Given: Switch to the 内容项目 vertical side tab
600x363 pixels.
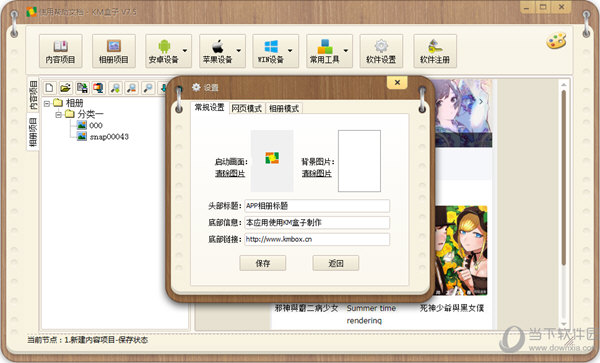Looking at the screenshot, I should tap(33, 94).
